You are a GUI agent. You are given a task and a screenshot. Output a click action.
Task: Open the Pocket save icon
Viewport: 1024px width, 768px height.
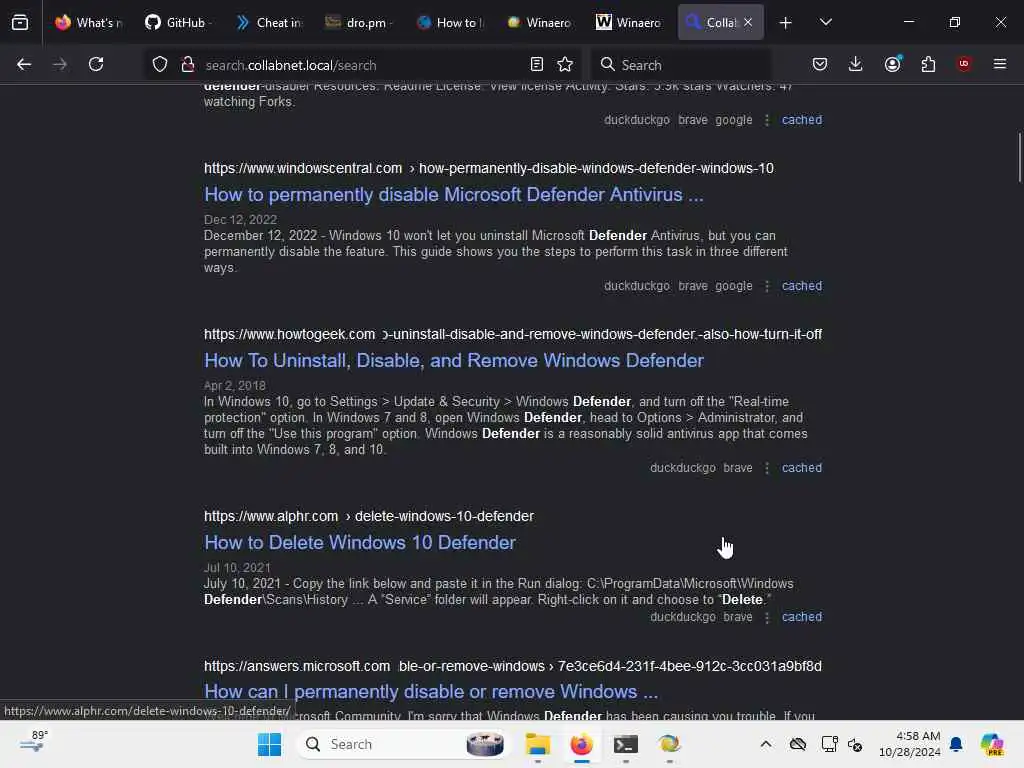point(820,64)
